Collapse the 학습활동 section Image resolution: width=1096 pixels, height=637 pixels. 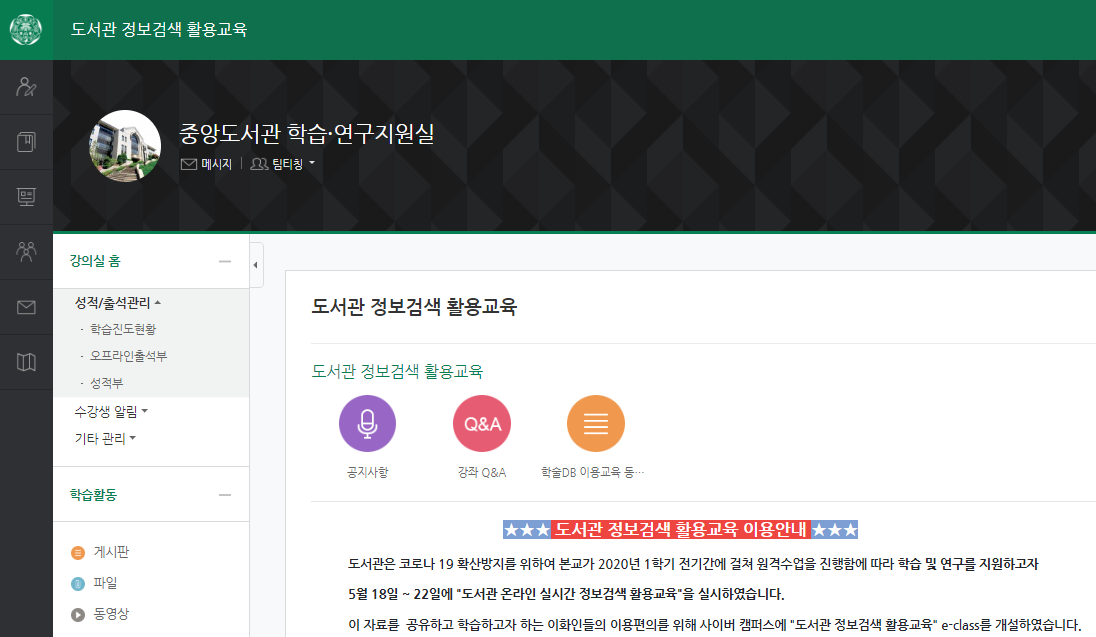[x=225, y=494]
